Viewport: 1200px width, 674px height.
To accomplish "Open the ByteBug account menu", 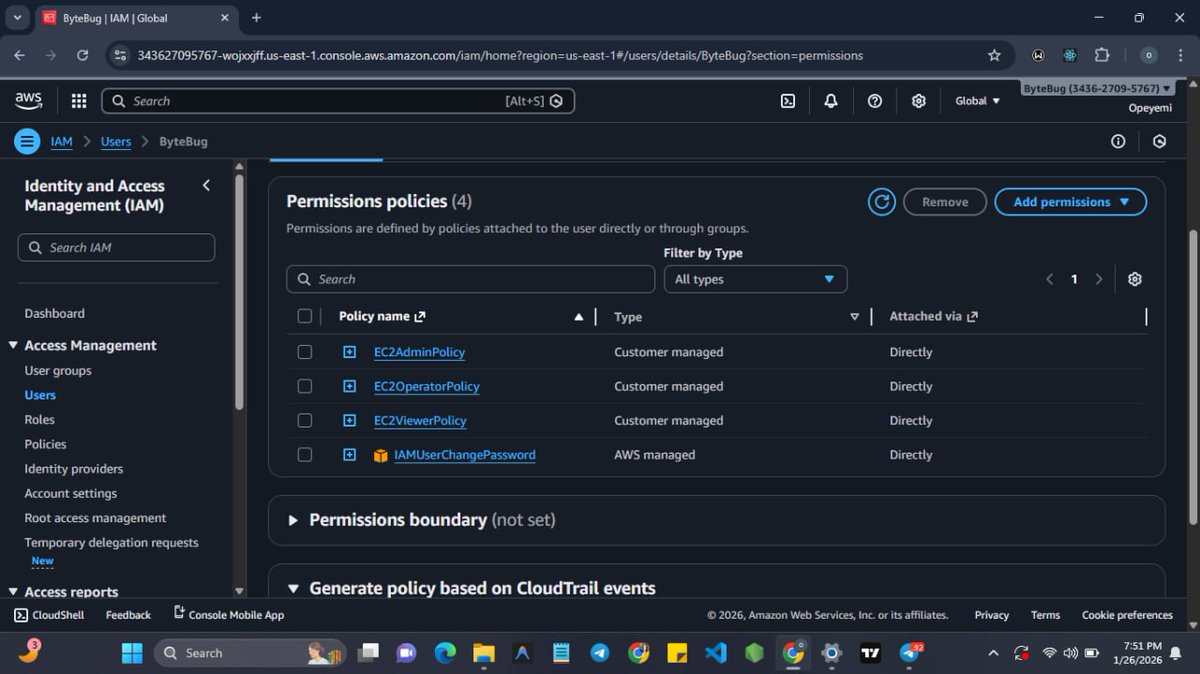I will point(1096,89).
